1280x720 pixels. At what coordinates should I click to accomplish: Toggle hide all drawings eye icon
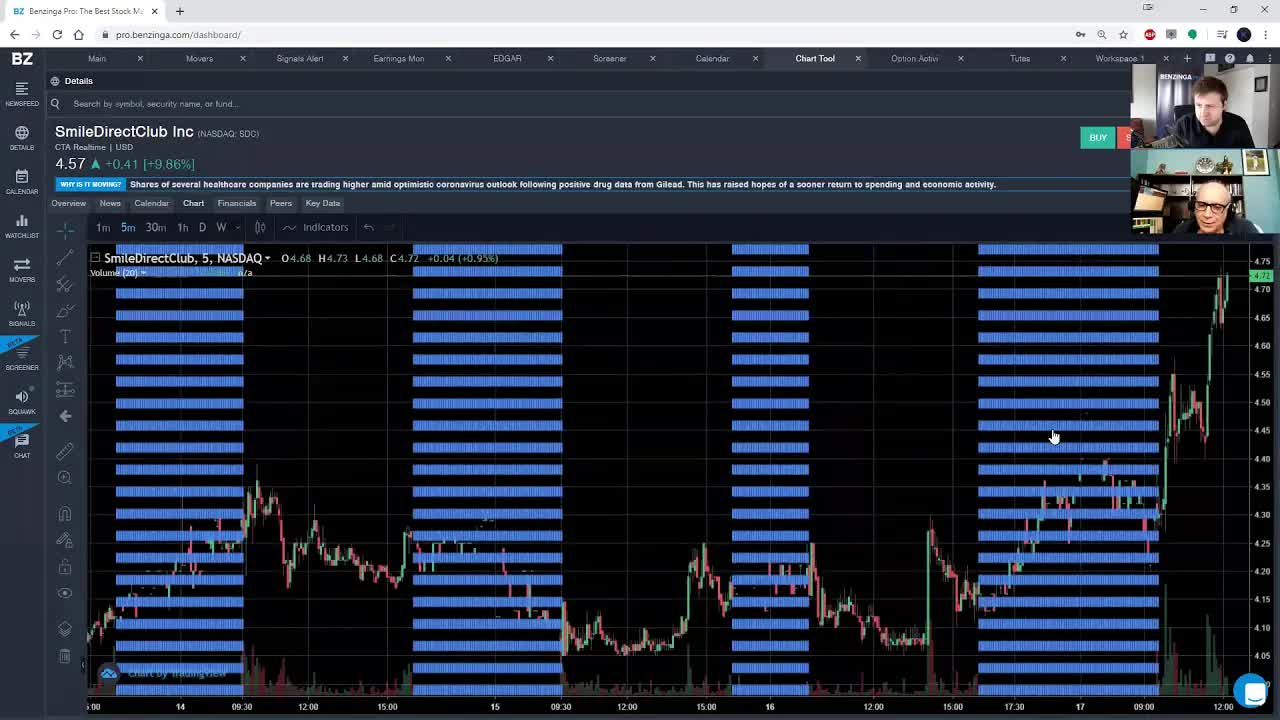pyautogui.click(x=65, y=593)
